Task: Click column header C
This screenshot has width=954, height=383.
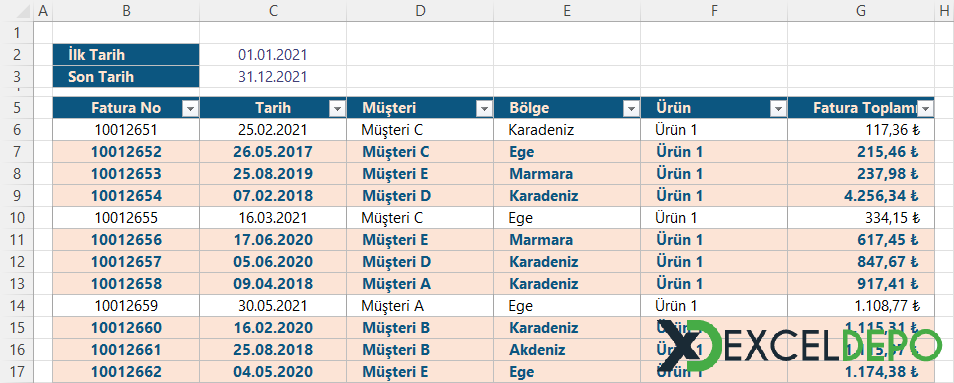Action: pyautogui.click(x=273, y=10)
